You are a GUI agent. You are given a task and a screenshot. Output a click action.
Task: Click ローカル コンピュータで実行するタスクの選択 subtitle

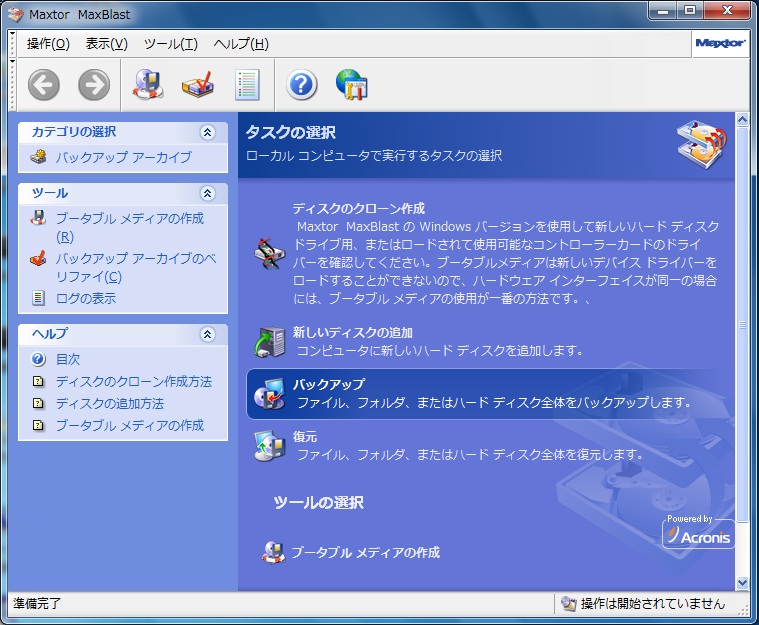coord(374,155)
